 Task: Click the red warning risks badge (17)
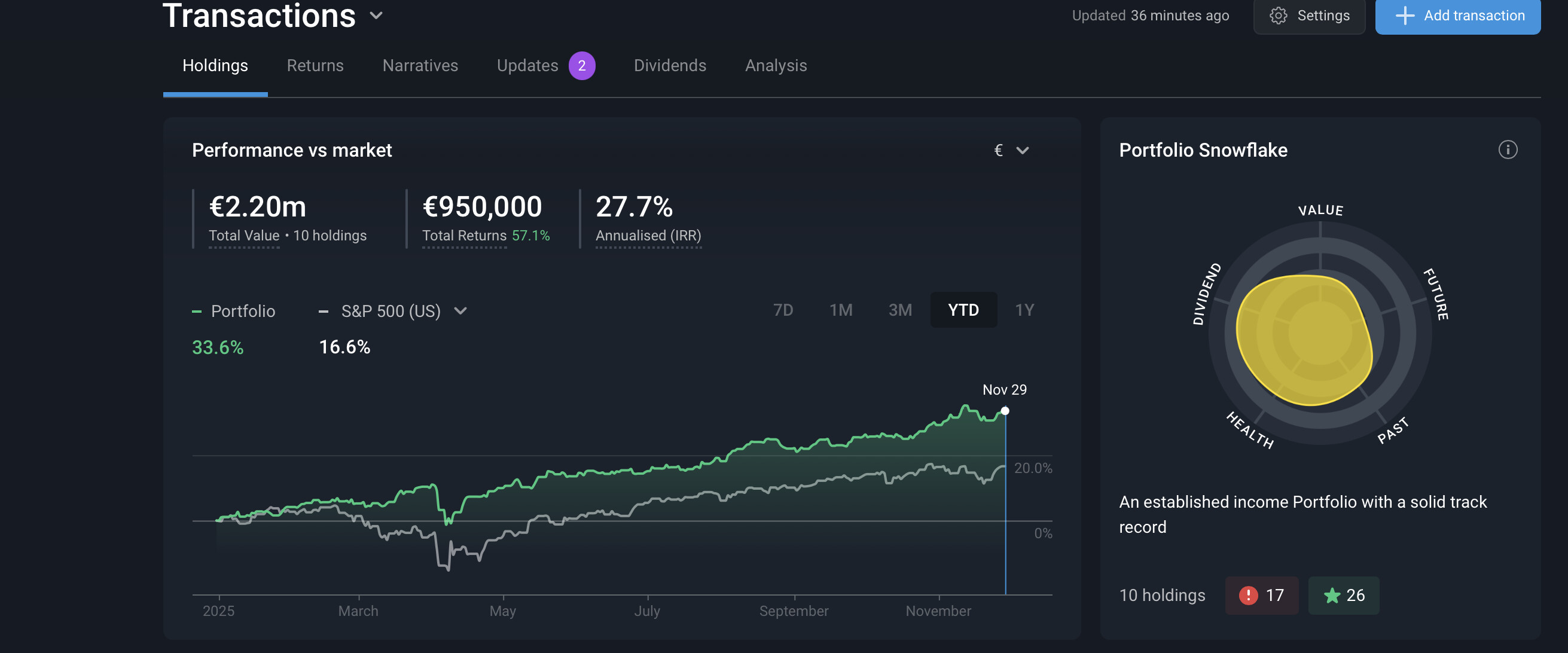click(x=1261, y=594)
